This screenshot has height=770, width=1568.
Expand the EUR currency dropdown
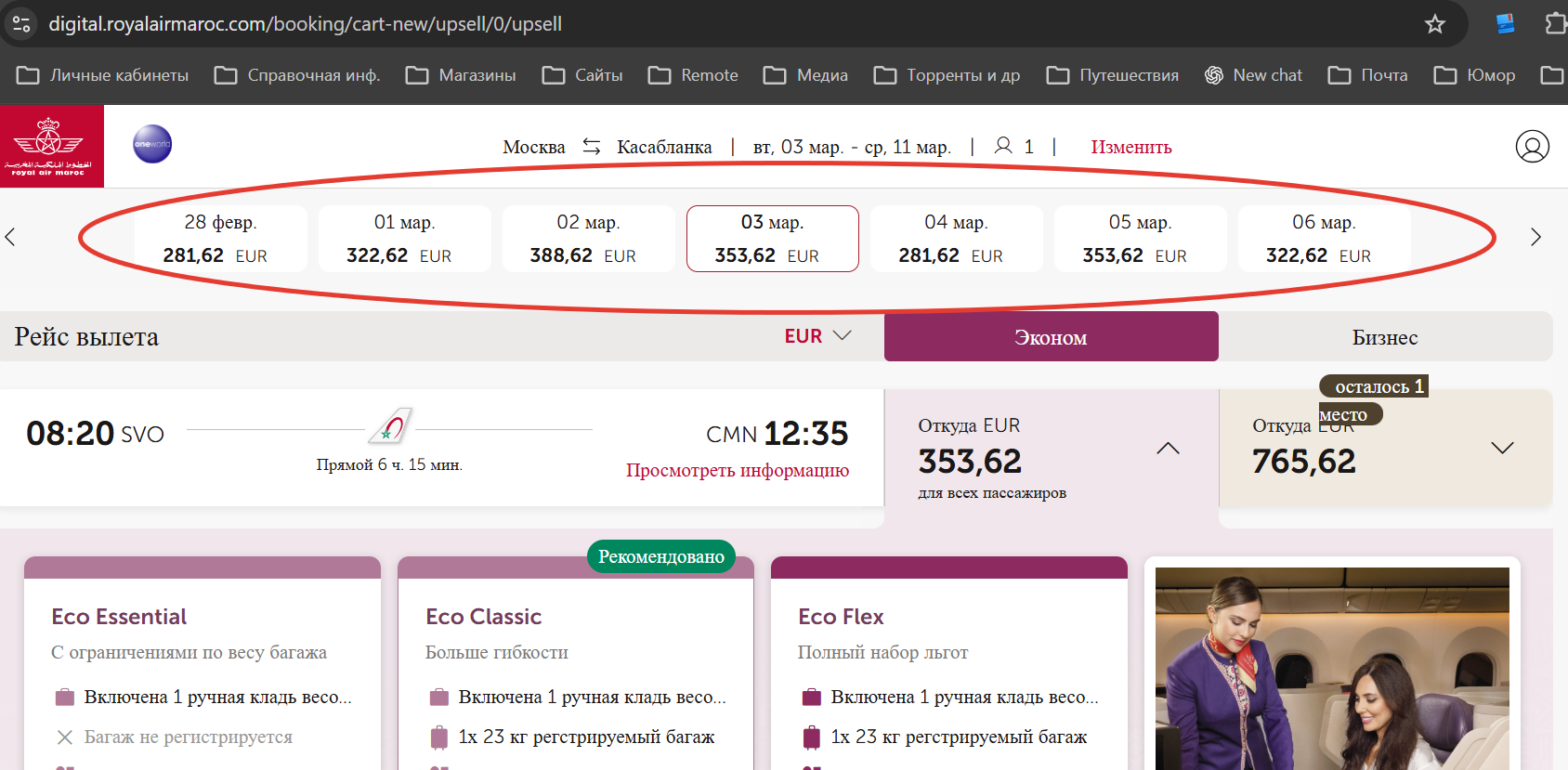(817, 336)
